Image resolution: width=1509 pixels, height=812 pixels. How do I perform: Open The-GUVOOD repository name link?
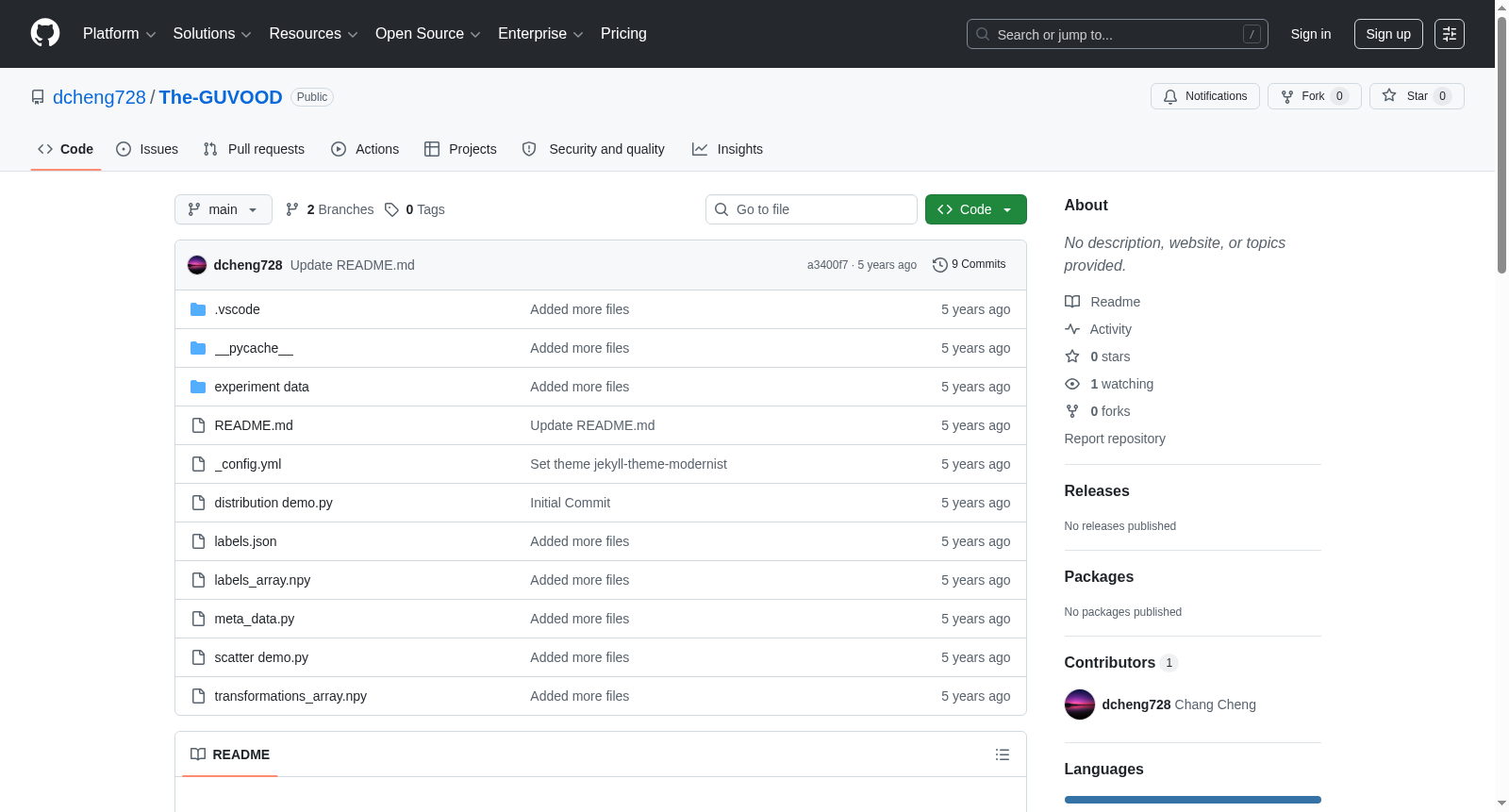221,97
